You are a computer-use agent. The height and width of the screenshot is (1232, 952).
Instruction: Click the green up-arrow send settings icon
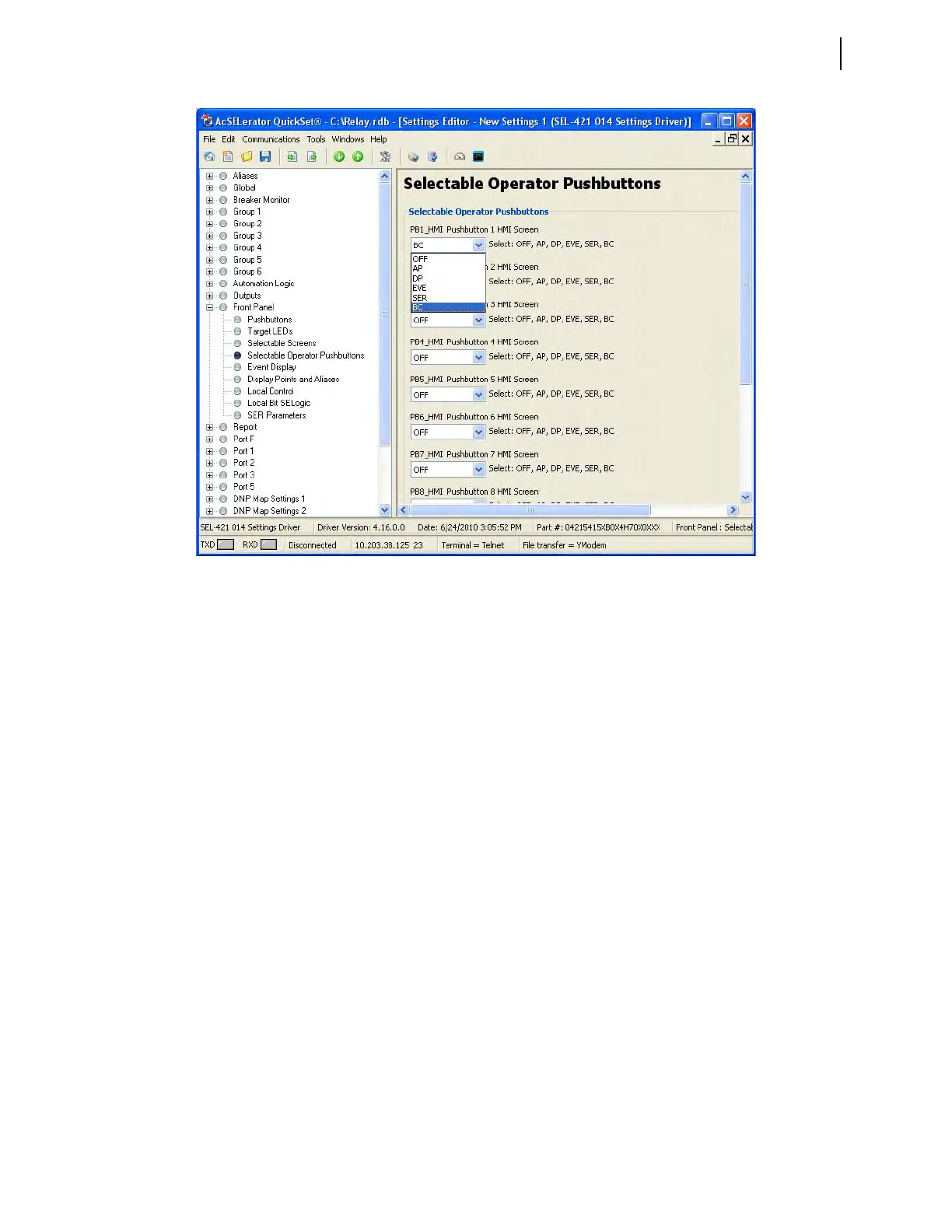[x=358, y=156]
